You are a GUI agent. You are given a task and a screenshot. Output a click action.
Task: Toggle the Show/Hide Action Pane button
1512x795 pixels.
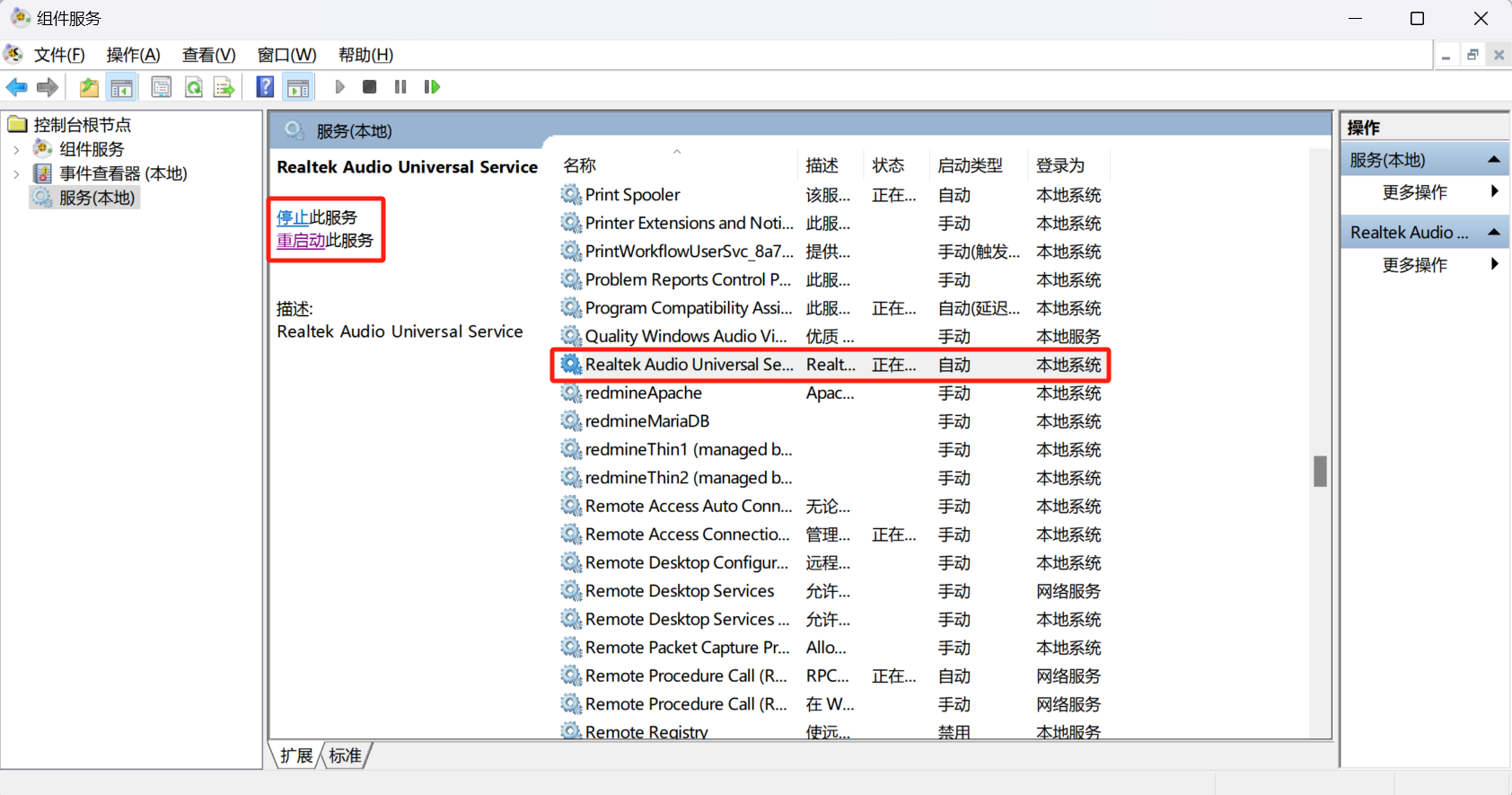click(x=298, y=87)
